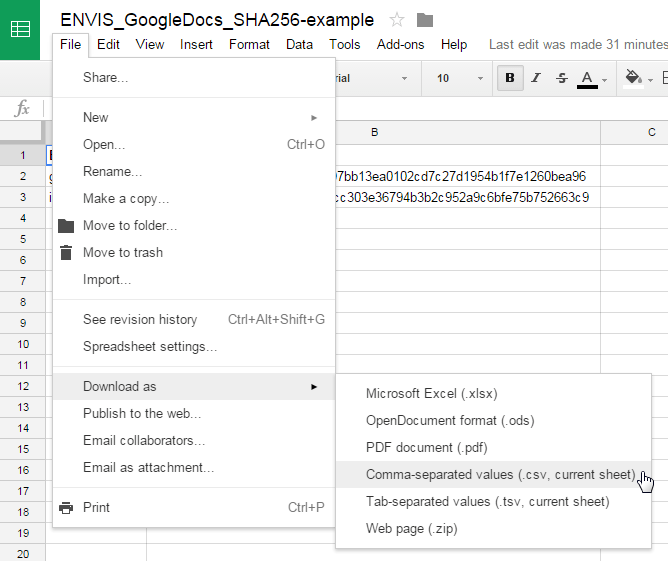This screenshot has height=561, width=668.
Task: Open the Data menu
Action: pos(299,44)
